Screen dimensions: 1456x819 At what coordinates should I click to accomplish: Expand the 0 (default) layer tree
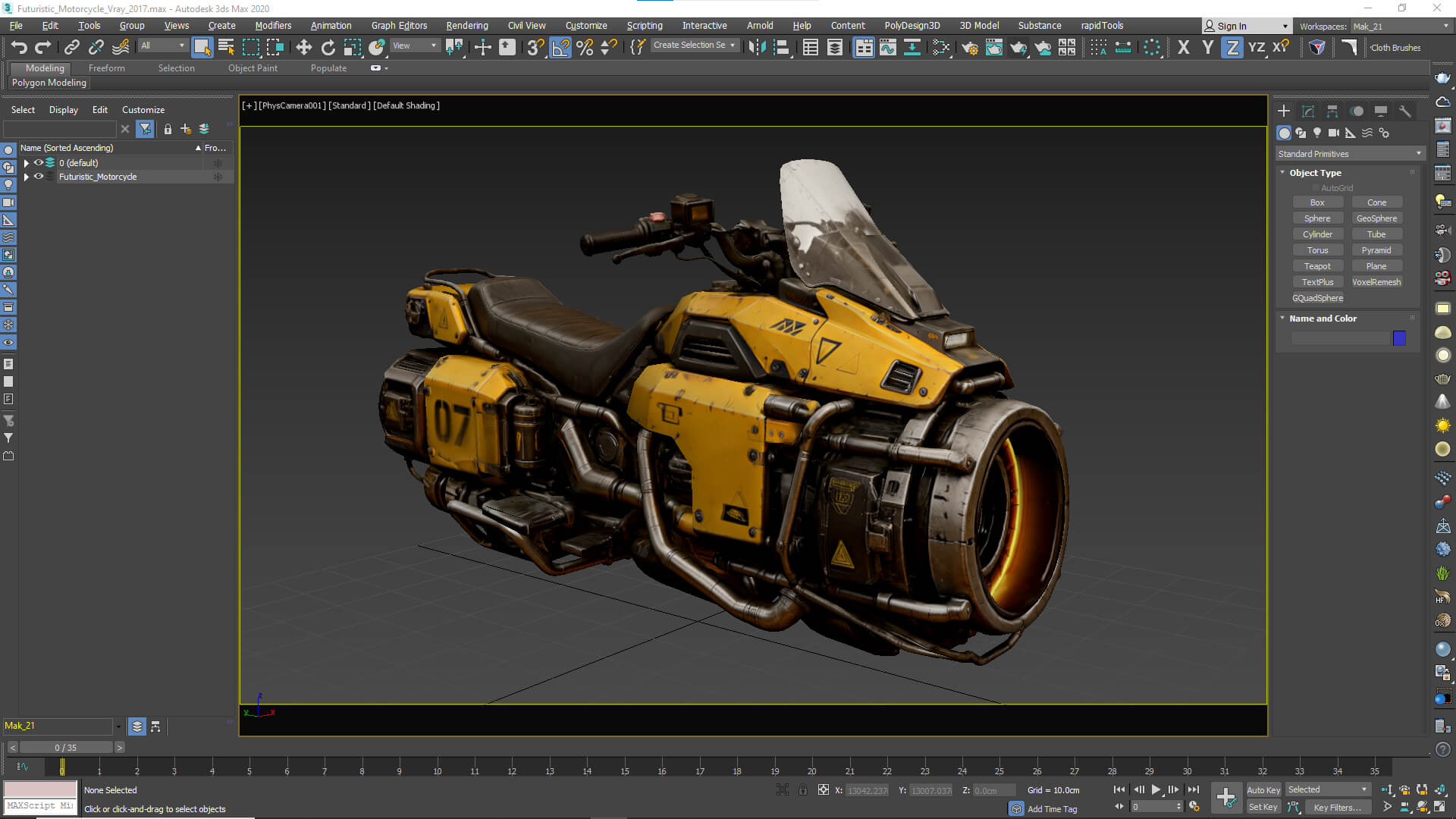tap(27, 163)
